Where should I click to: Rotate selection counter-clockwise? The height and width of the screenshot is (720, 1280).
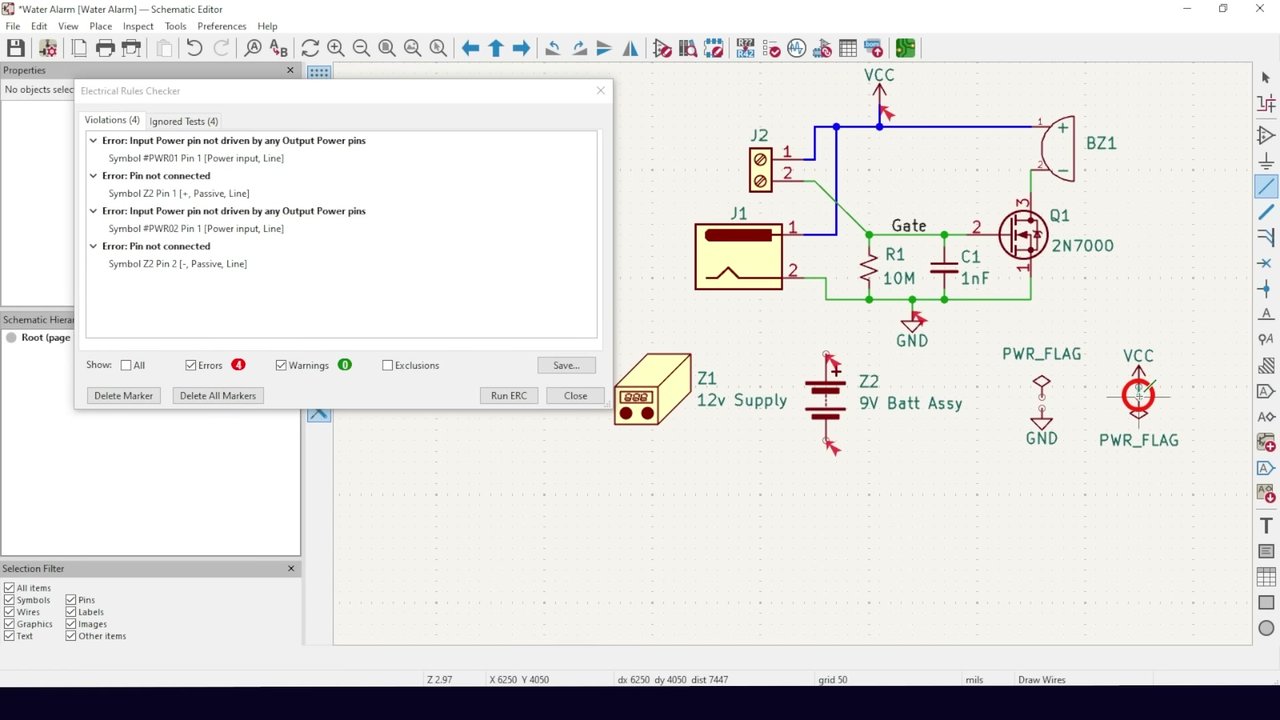pos(552,48)
